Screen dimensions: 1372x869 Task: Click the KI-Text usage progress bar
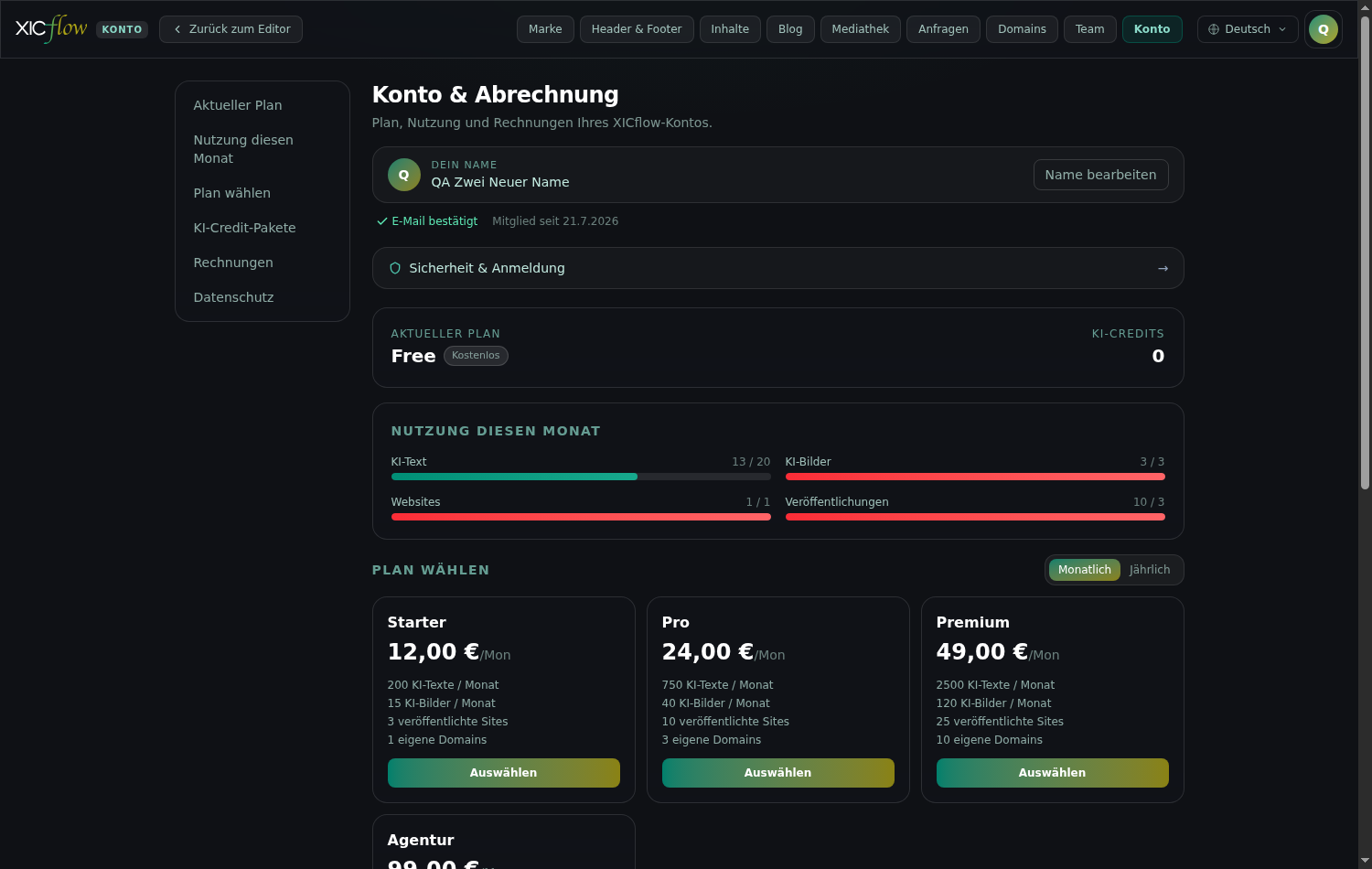(581, 477)
